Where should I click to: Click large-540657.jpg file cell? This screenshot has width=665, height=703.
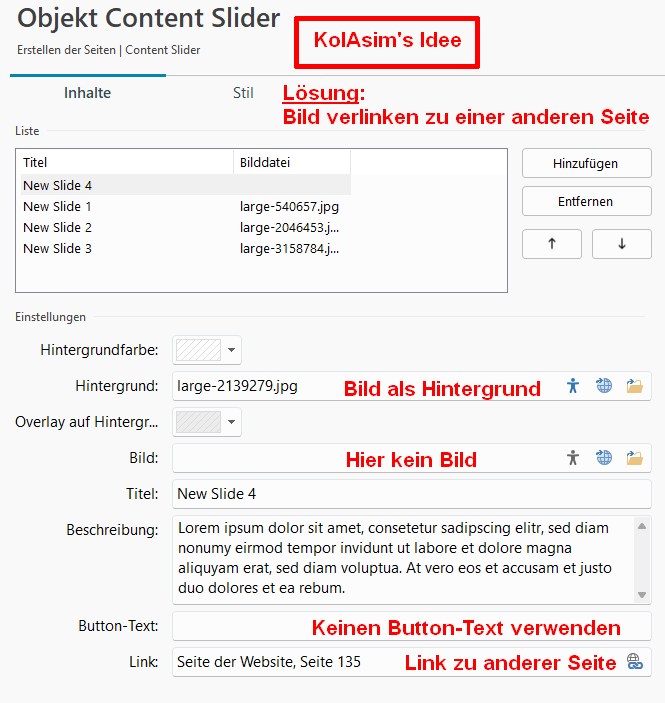point(289,206)
